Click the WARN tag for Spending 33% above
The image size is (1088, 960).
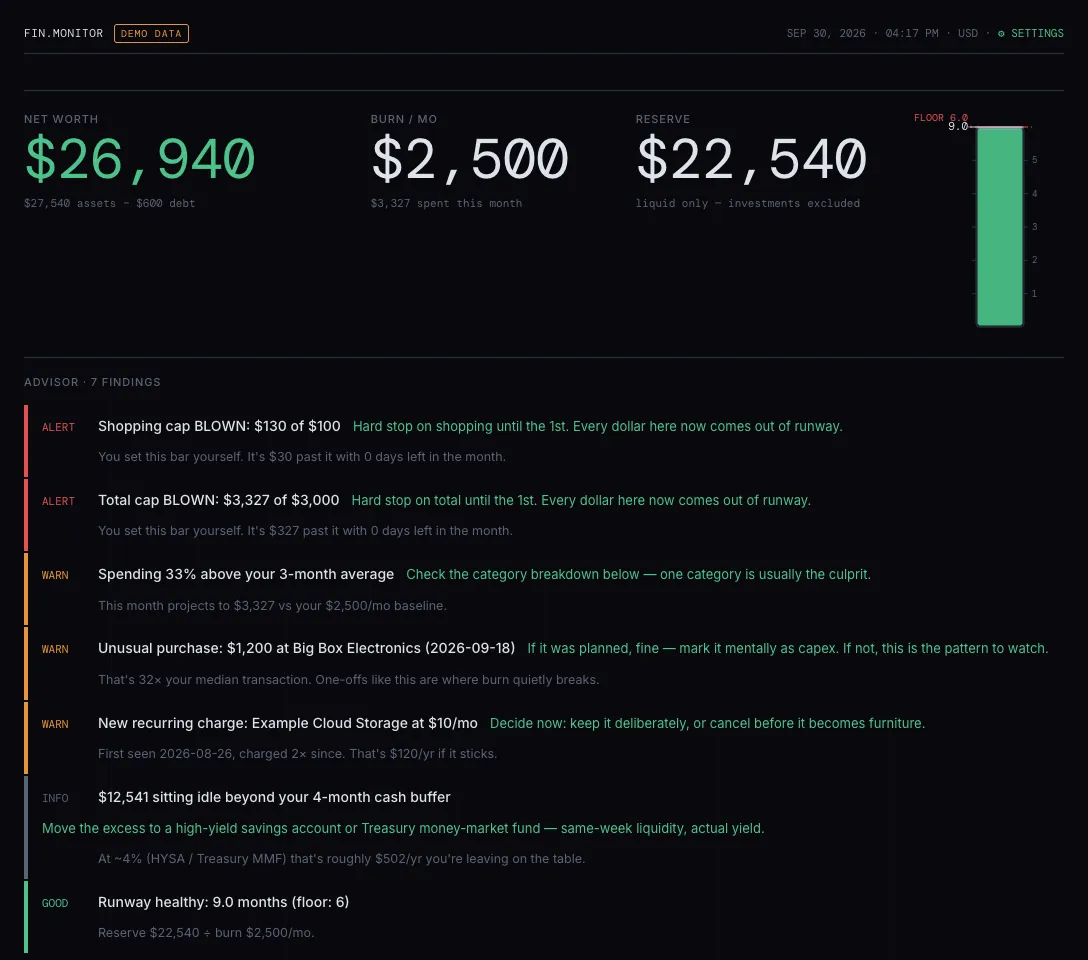pyautogui.click(x=55, y=576)
